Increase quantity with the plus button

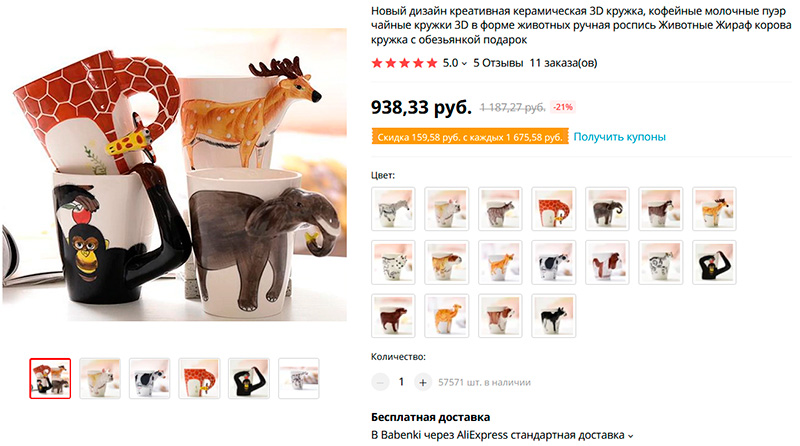[422, 382]
